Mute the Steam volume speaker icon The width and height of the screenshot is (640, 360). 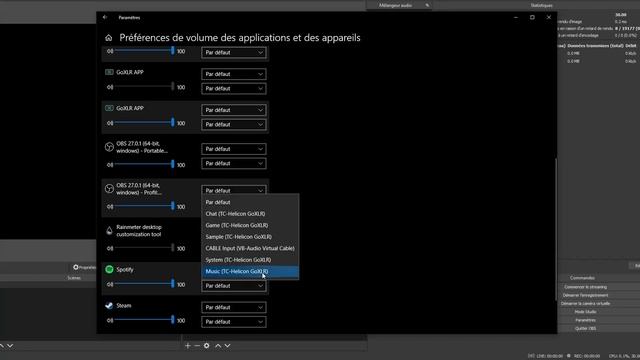[x=110, y=320]
